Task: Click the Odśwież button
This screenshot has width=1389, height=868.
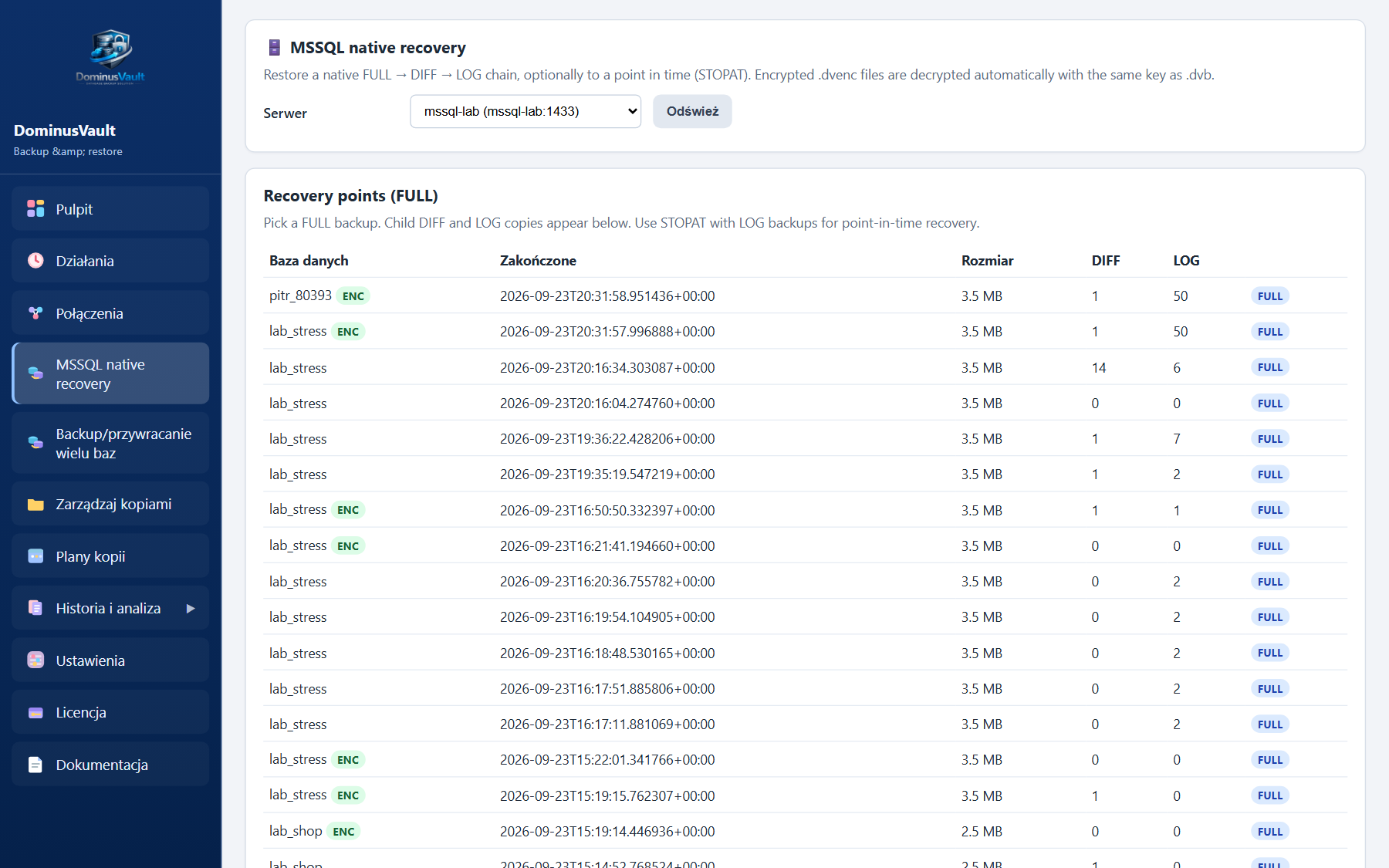Action: pos(692,111)
